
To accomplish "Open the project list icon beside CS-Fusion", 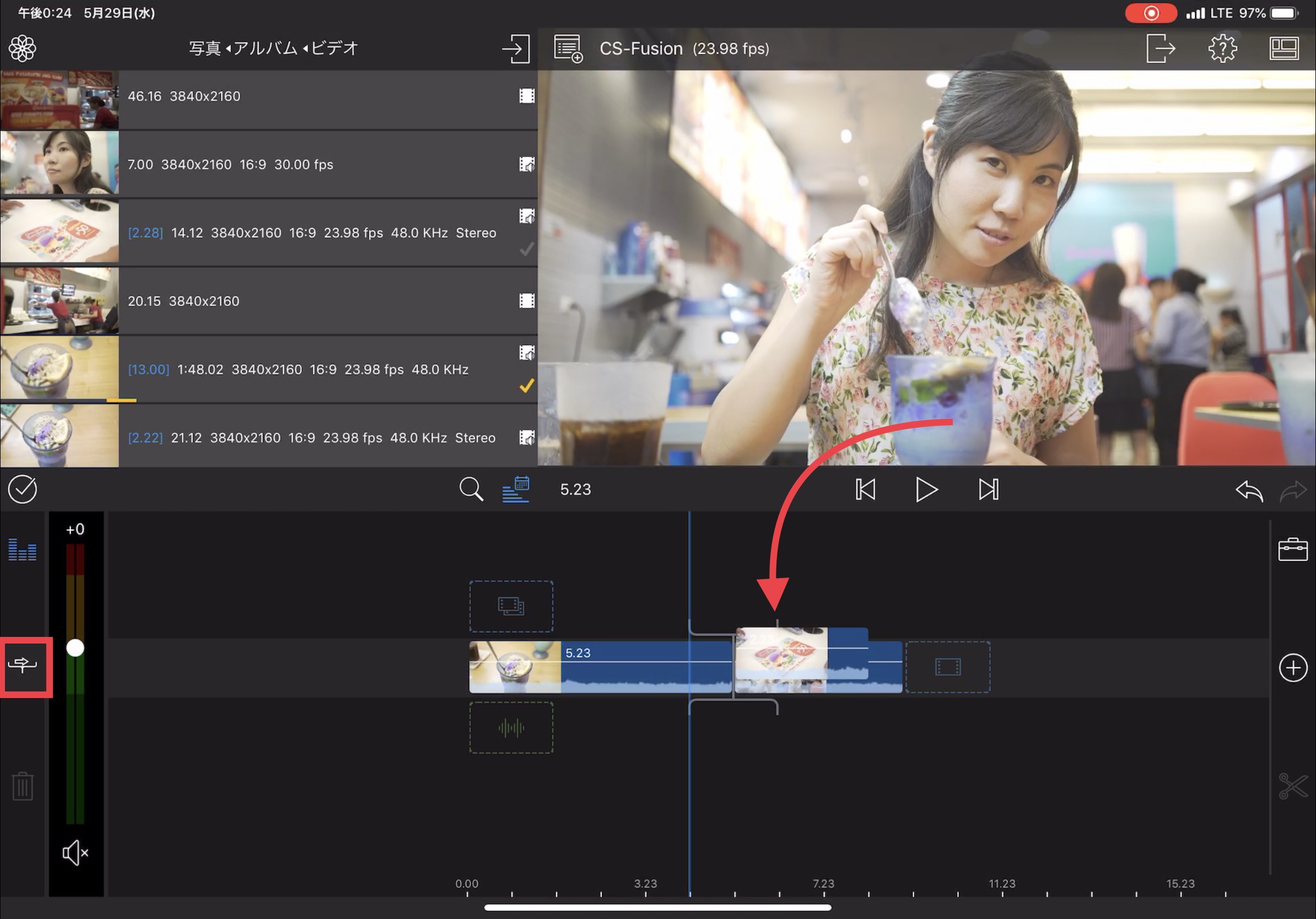I will (x=568, y=48).
